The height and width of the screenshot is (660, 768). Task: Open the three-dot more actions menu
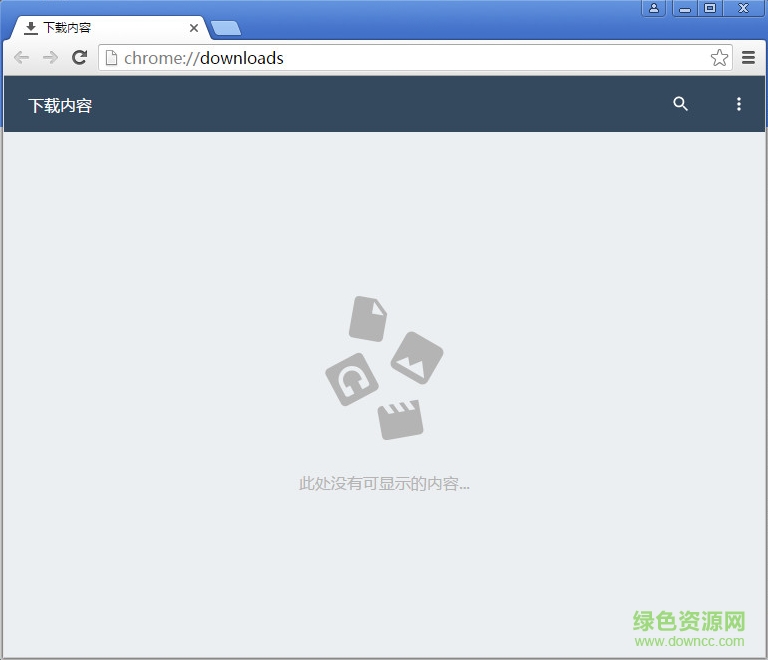point(739,104)
